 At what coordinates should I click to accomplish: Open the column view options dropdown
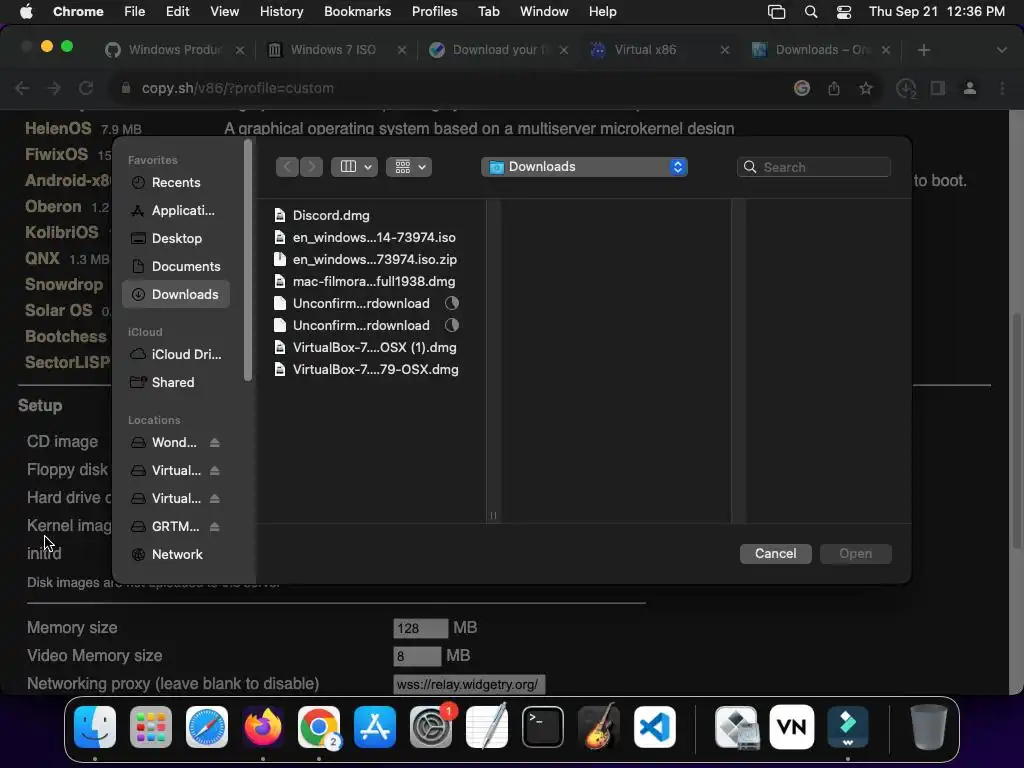coord(355,167)
